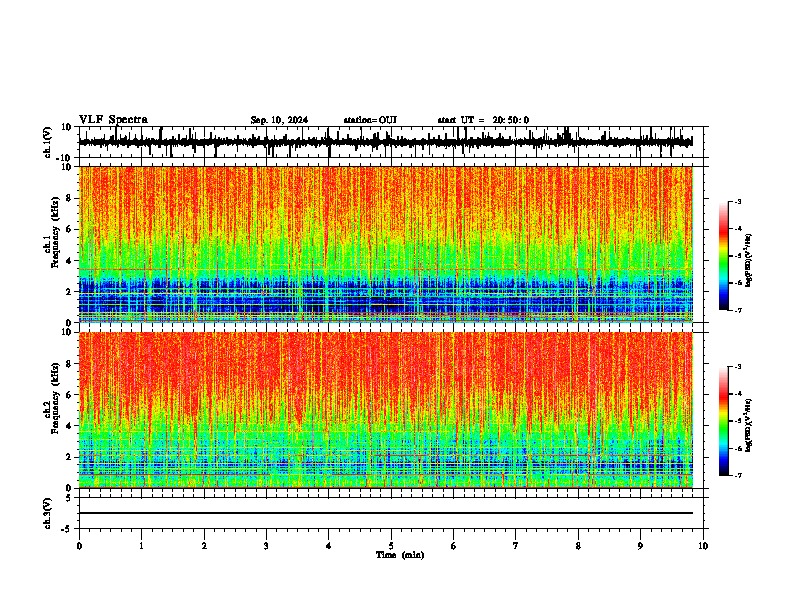Click the "-7" tick on ch.2 colorbar
This screenshot has height=612, width=792.
[738, 475]
